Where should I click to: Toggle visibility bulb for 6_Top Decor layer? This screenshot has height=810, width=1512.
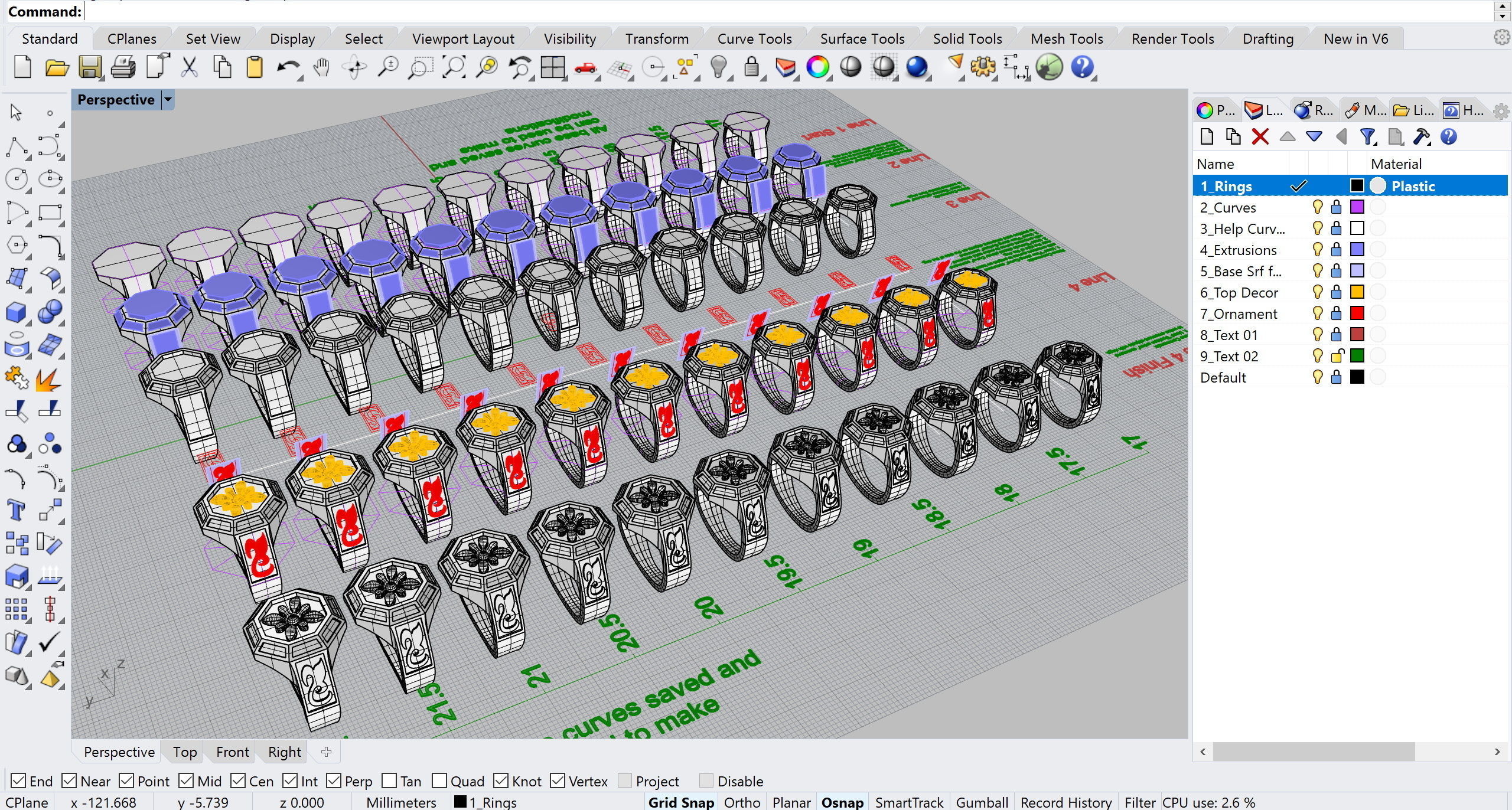[1317, 292]
